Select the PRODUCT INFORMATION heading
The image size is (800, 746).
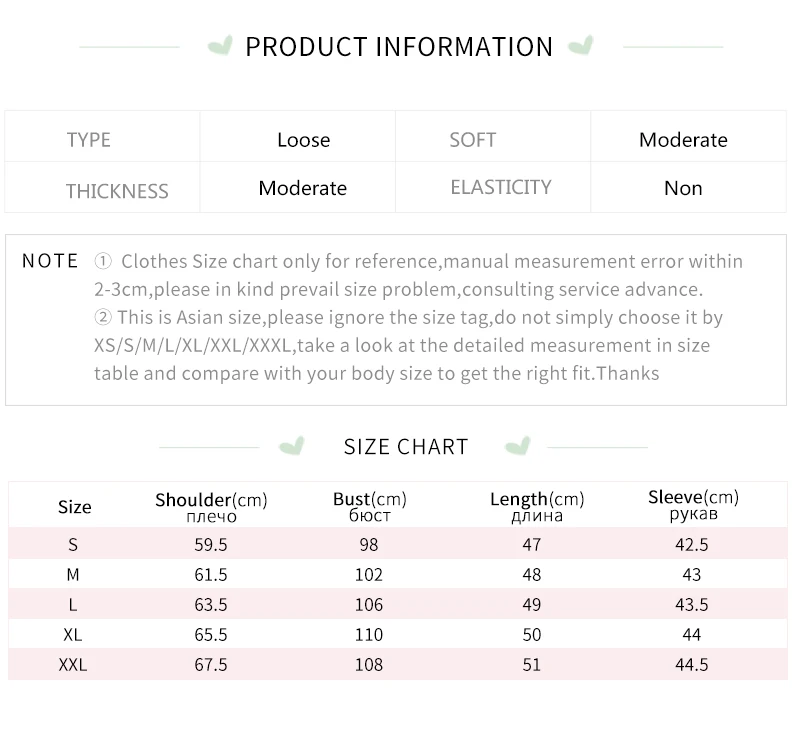coord(399,47)
